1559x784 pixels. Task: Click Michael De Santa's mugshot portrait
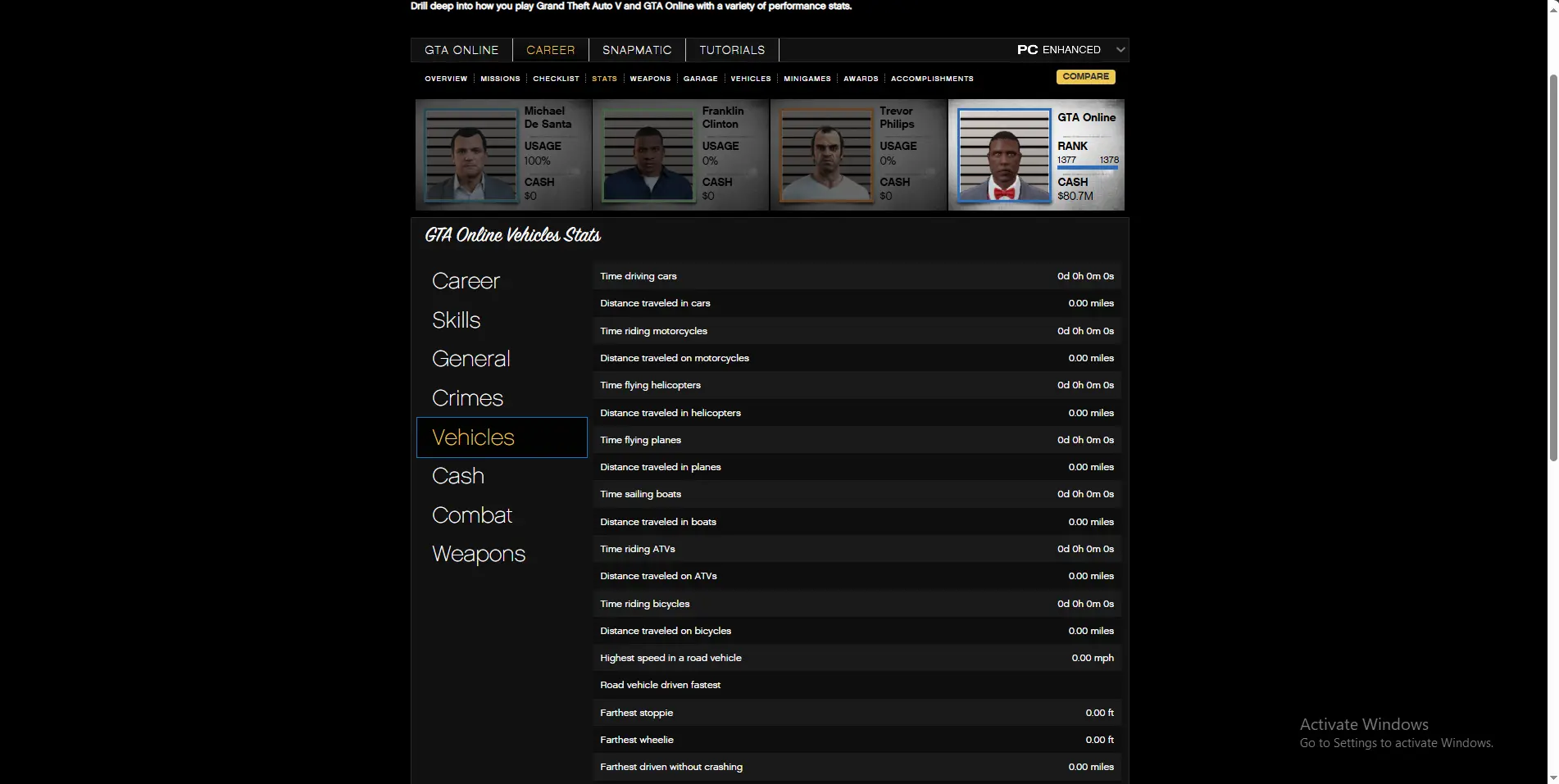point(470,156)
